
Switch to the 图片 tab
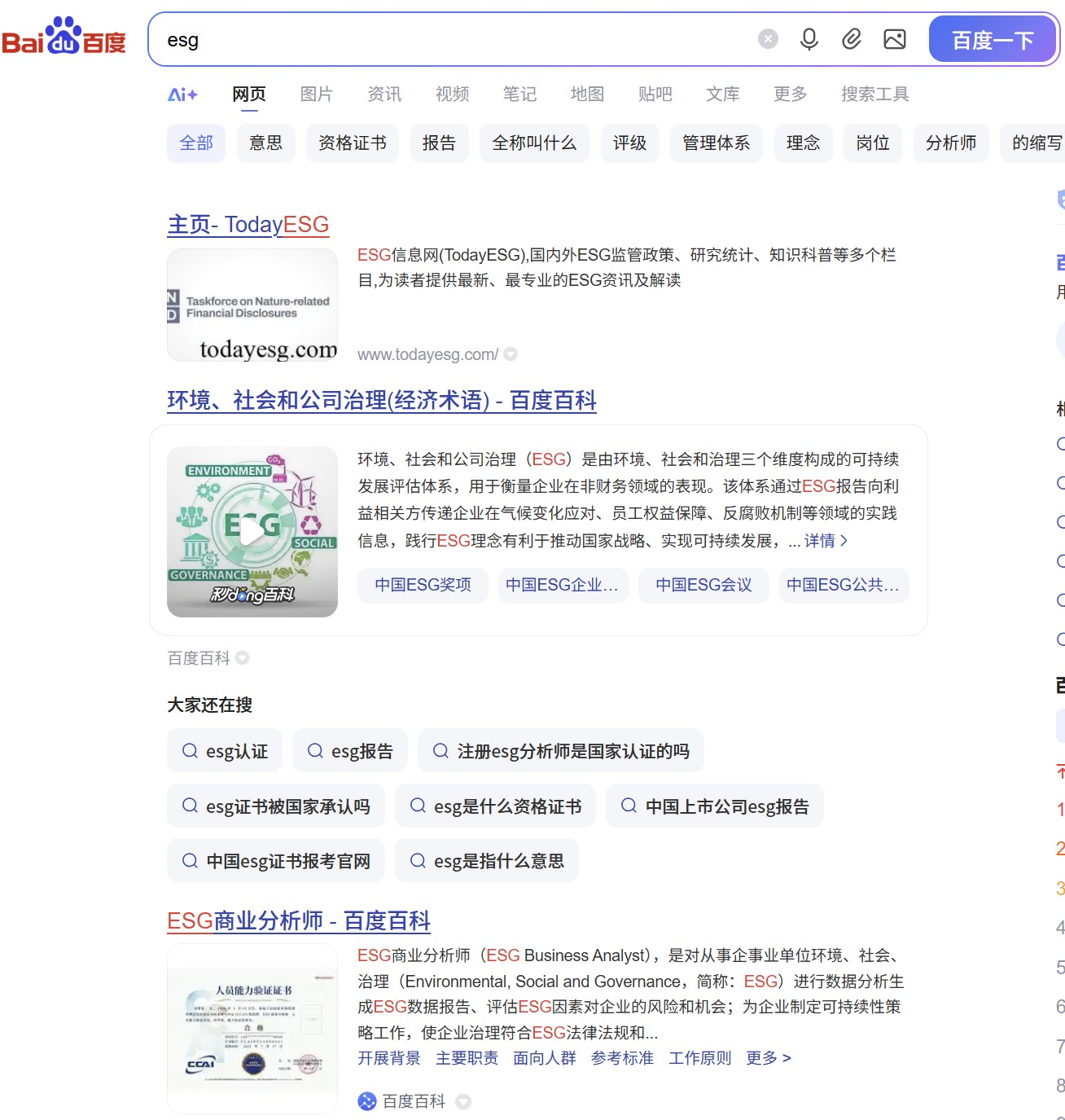click(316, 94)
